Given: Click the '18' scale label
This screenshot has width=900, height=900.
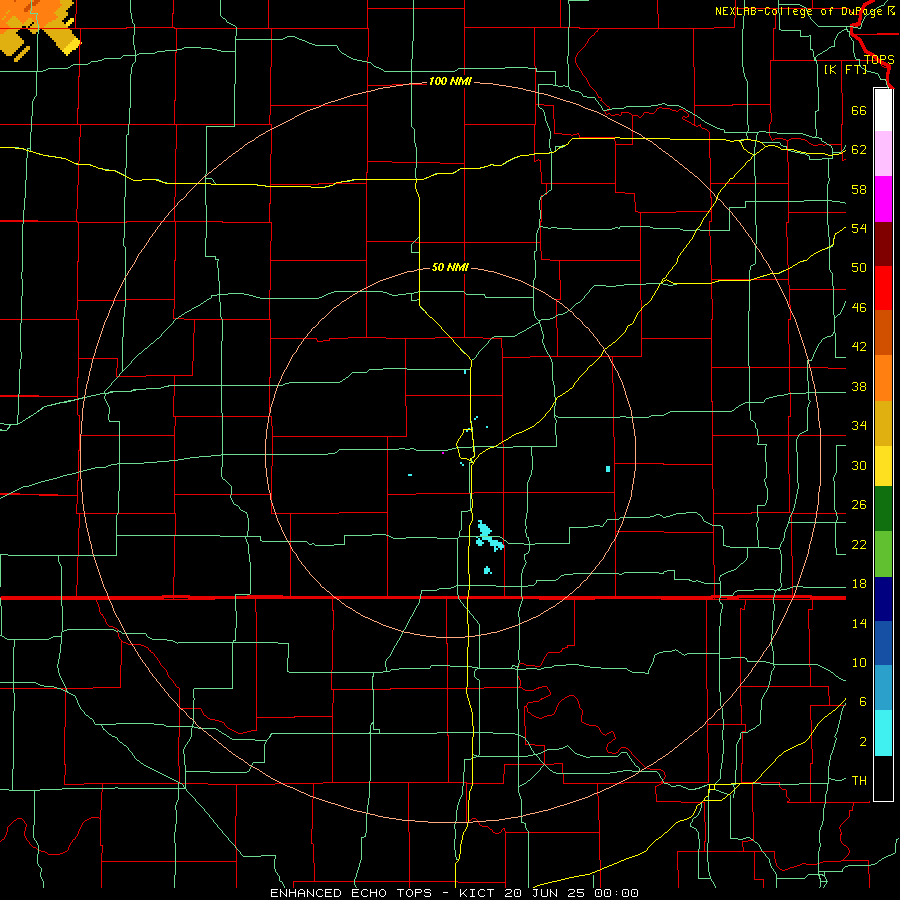Looking at the screenshot, I should coord(859,584).
